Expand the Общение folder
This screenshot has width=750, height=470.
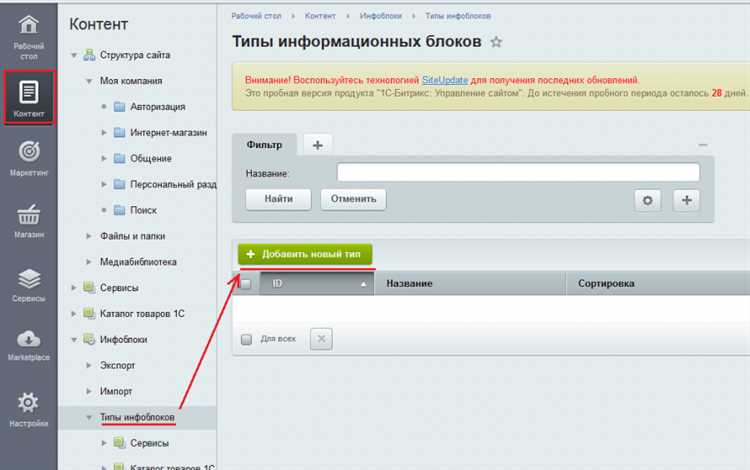104,158
